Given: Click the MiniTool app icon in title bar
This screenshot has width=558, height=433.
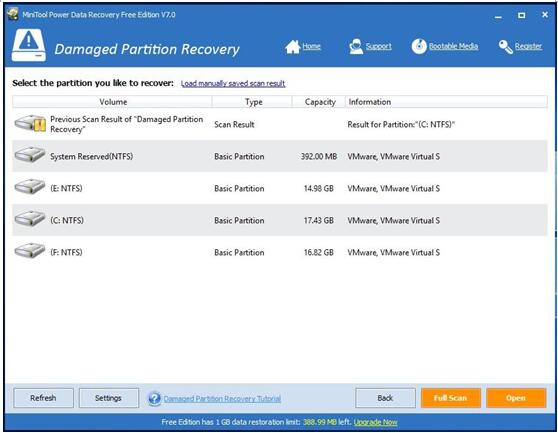Looking at the screenshot, I should [x=13, y=15].
